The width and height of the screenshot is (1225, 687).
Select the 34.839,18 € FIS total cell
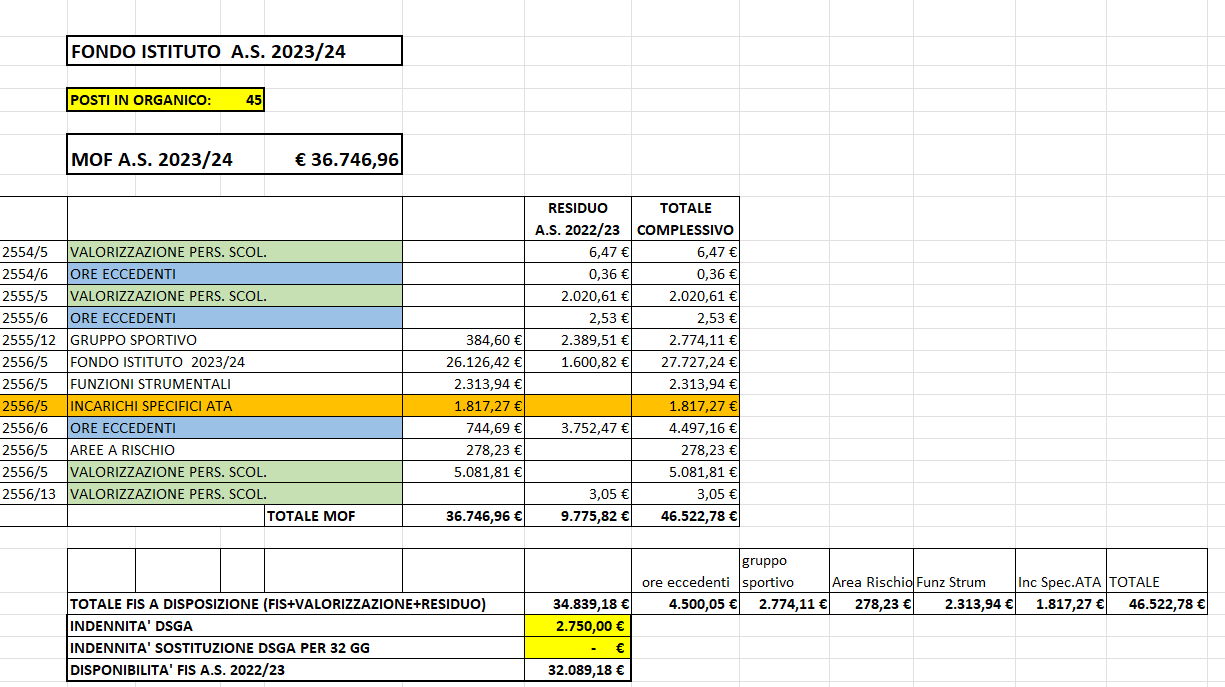coord(578,604)
